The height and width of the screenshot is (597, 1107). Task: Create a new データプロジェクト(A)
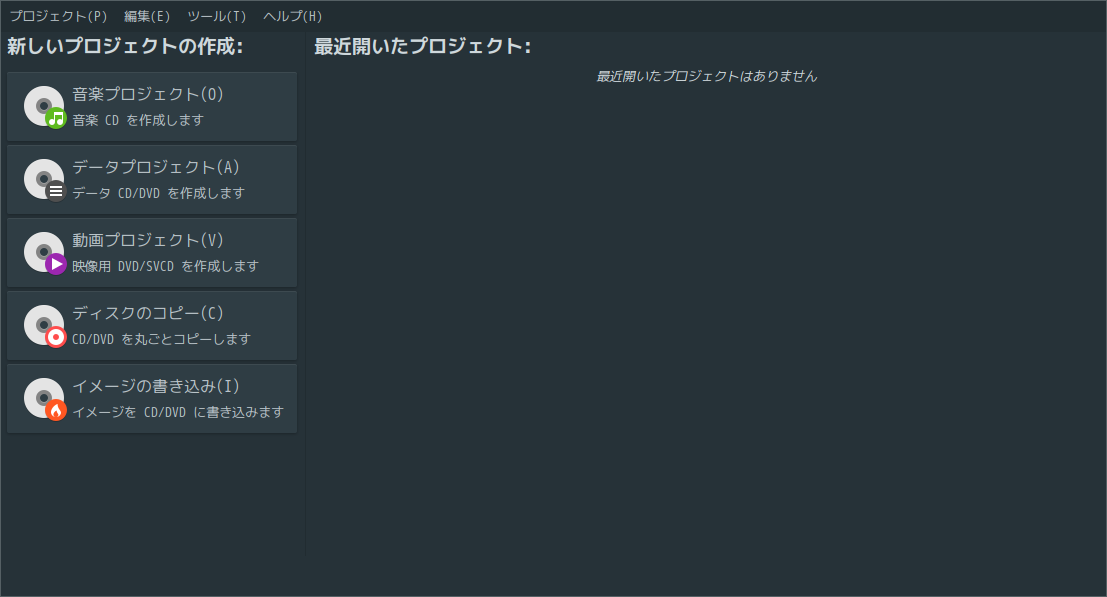click(156, 167)
